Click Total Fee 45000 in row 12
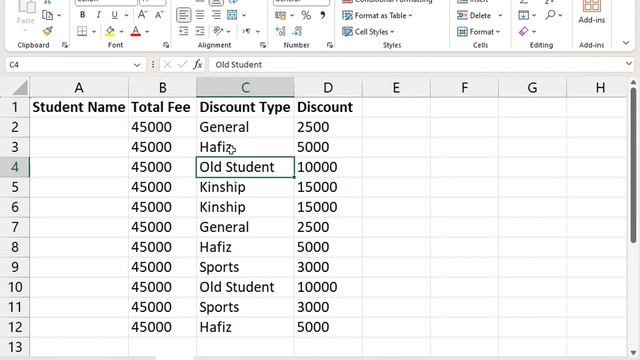 [162, 327]
